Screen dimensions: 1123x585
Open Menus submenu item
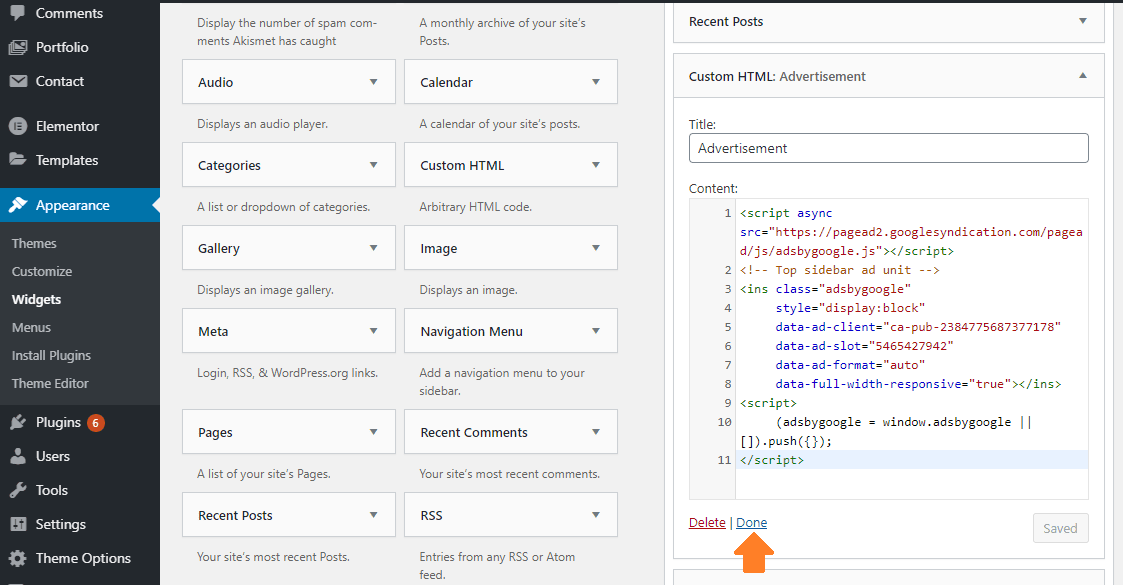click(32, 327)
